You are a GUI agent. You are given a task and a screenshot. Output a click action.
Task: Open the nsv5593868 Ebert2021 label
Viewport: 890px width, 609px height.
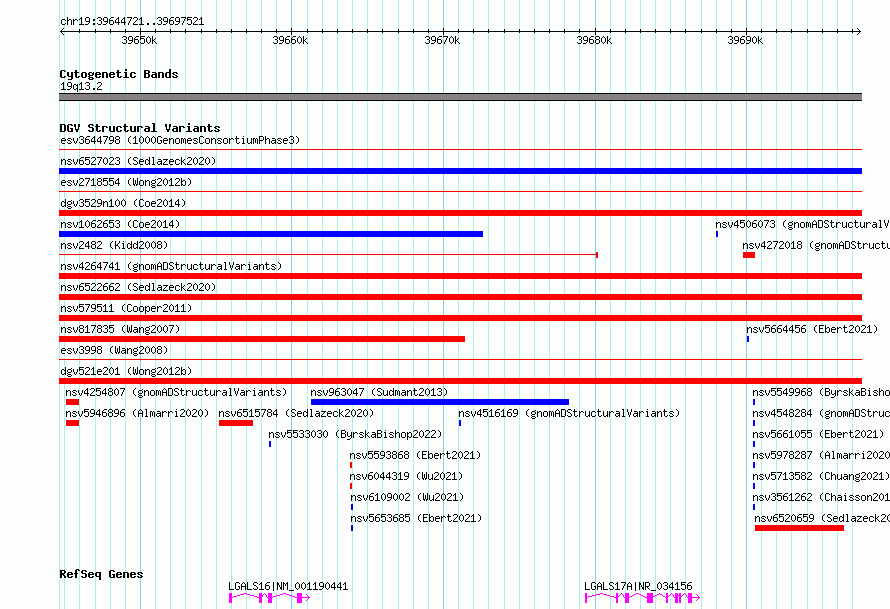[x=415, y=455]
